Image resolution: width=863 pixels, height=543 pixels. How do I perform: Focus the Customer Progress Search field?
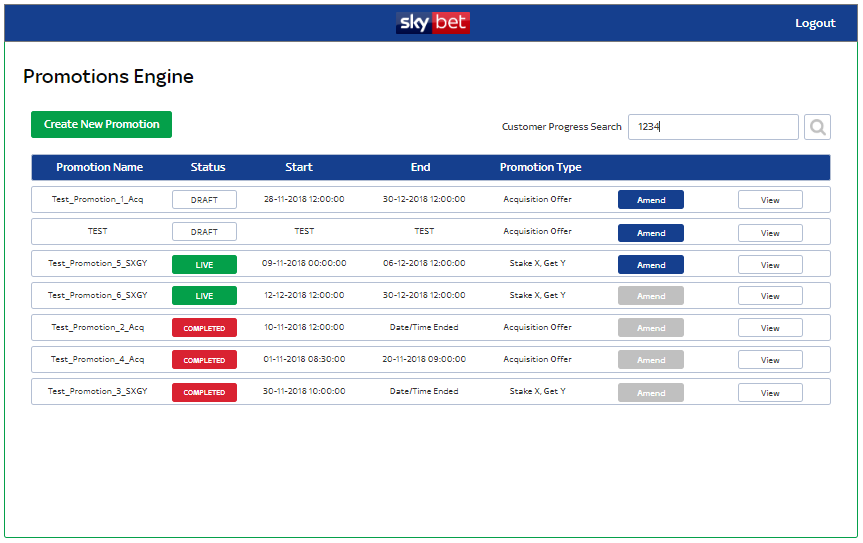pyautogui.click(x=713, y=127)
